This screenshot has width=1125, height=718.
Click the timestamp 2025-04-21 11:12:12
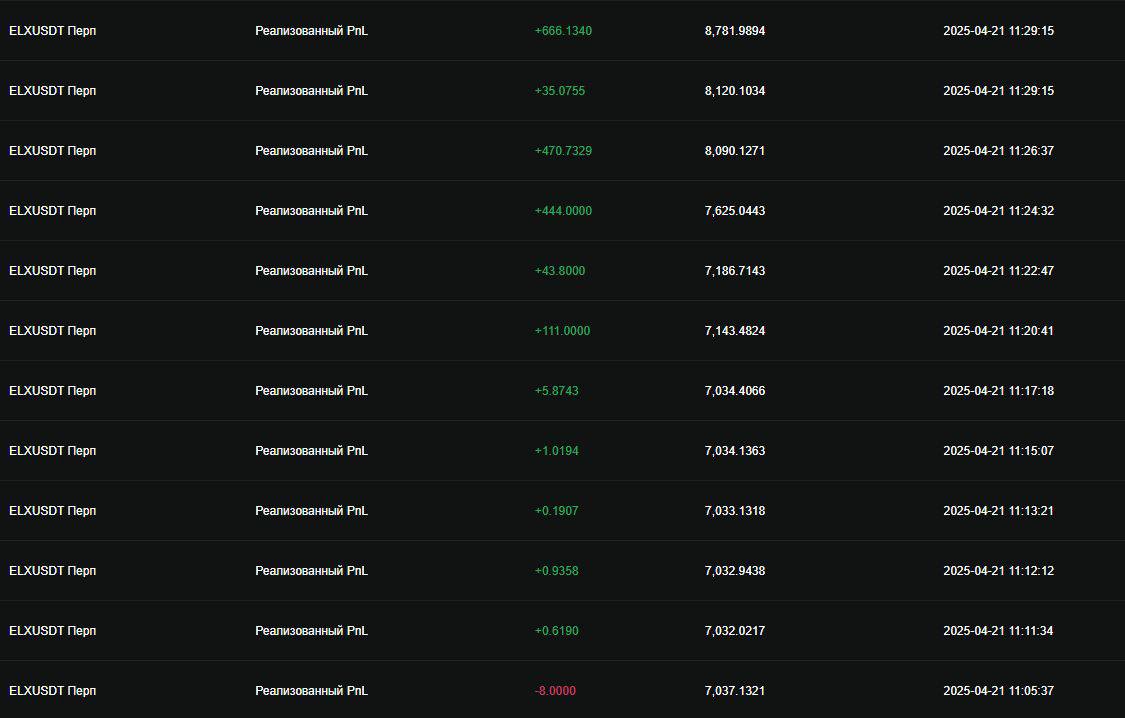[x=998, y=571]
